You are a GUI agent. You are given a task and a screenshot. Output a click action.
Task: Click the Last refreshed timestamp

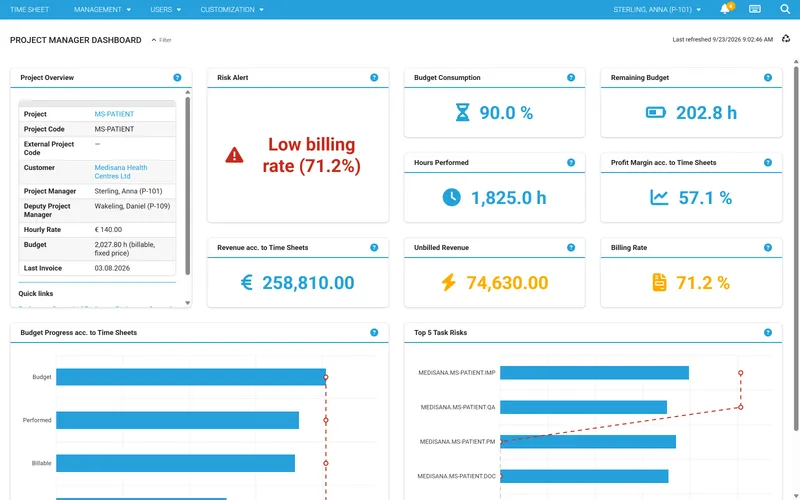click(x=722, y=39)
